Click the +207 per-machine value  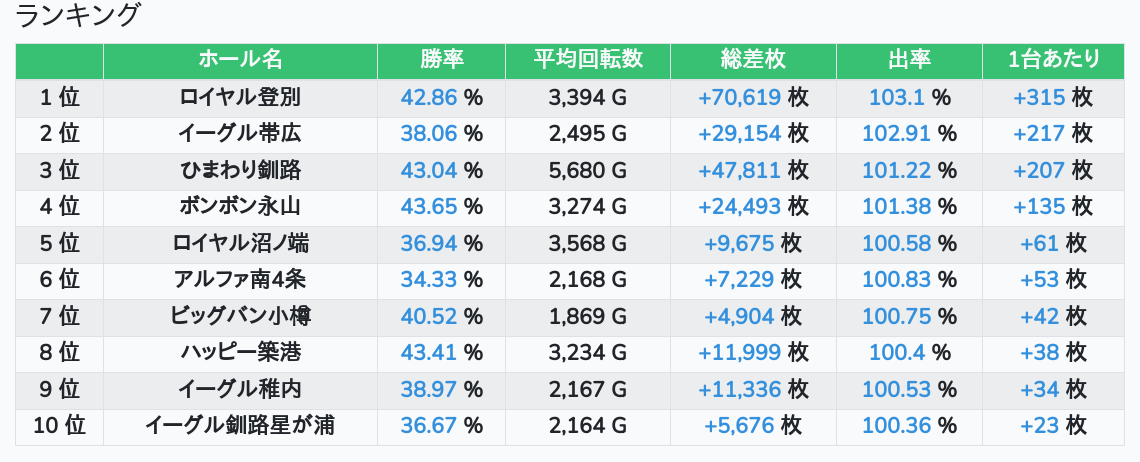1039,170
